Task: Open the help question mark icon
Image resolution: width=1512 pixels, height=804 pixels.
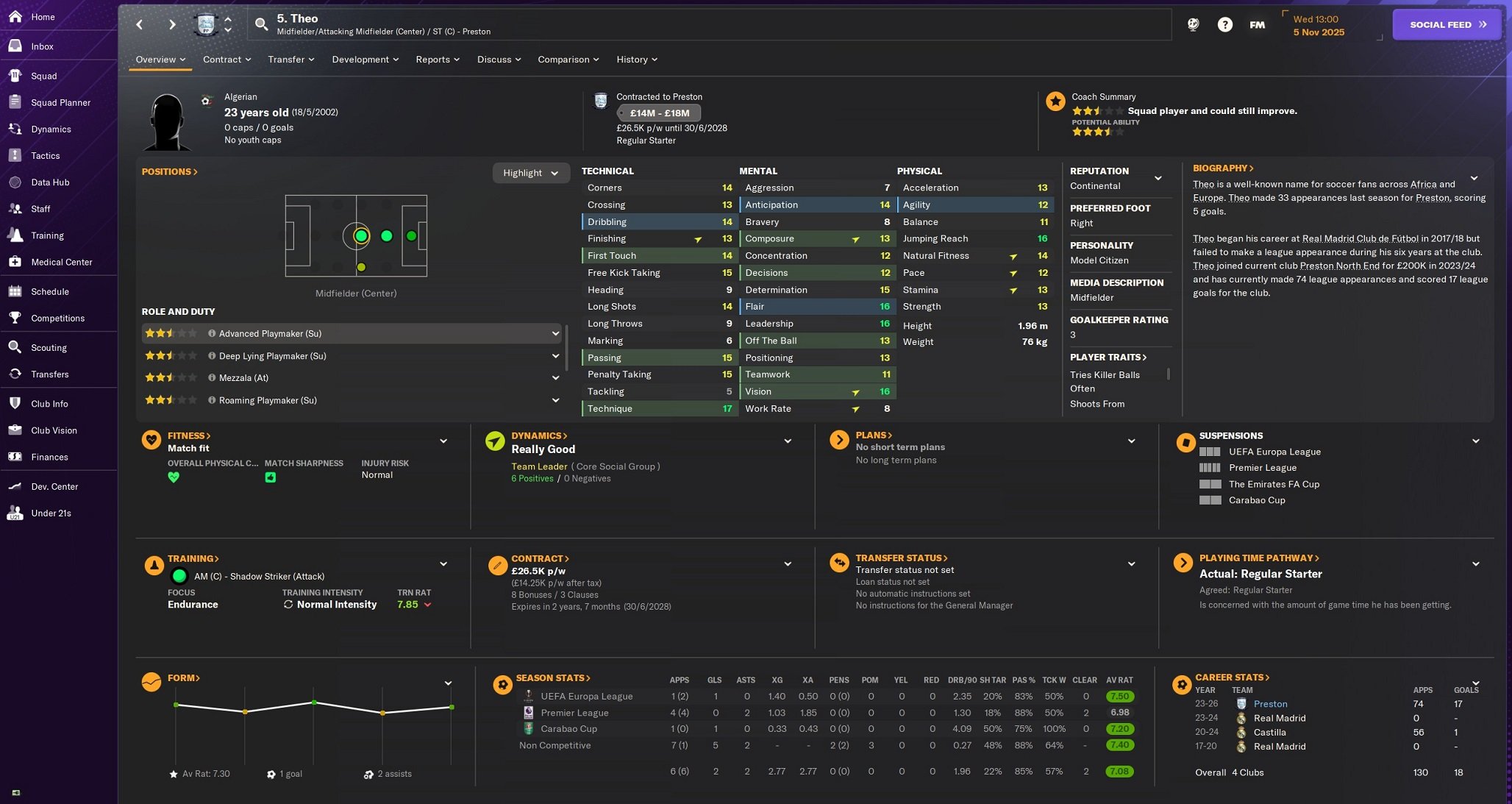Action: 1224,24
